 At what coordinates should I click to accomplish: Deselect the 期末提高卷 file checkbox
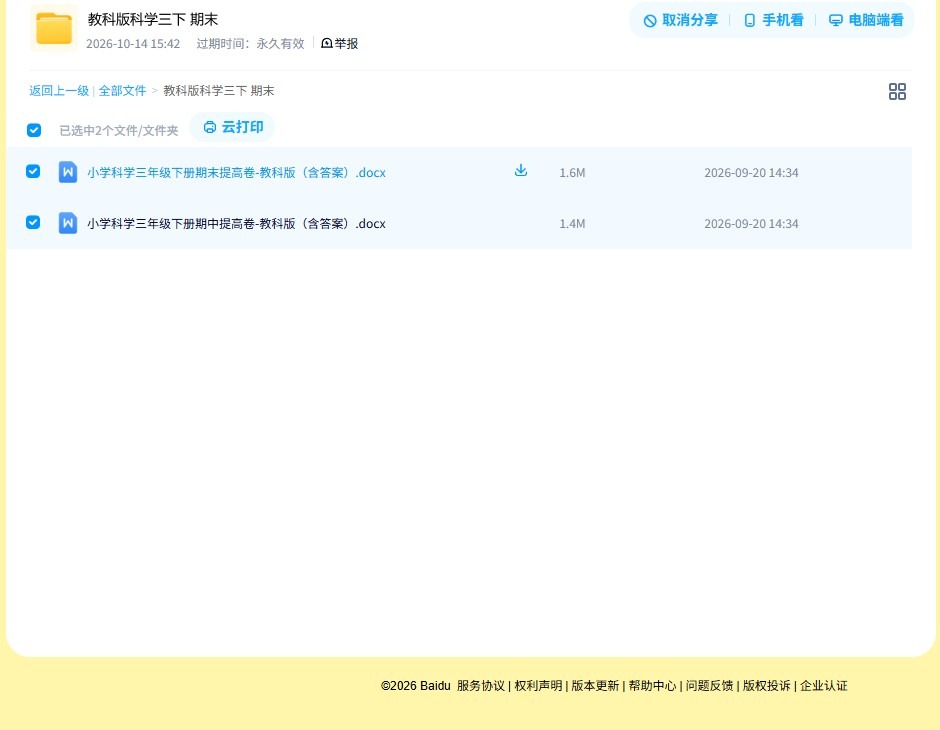coord(33,171)
